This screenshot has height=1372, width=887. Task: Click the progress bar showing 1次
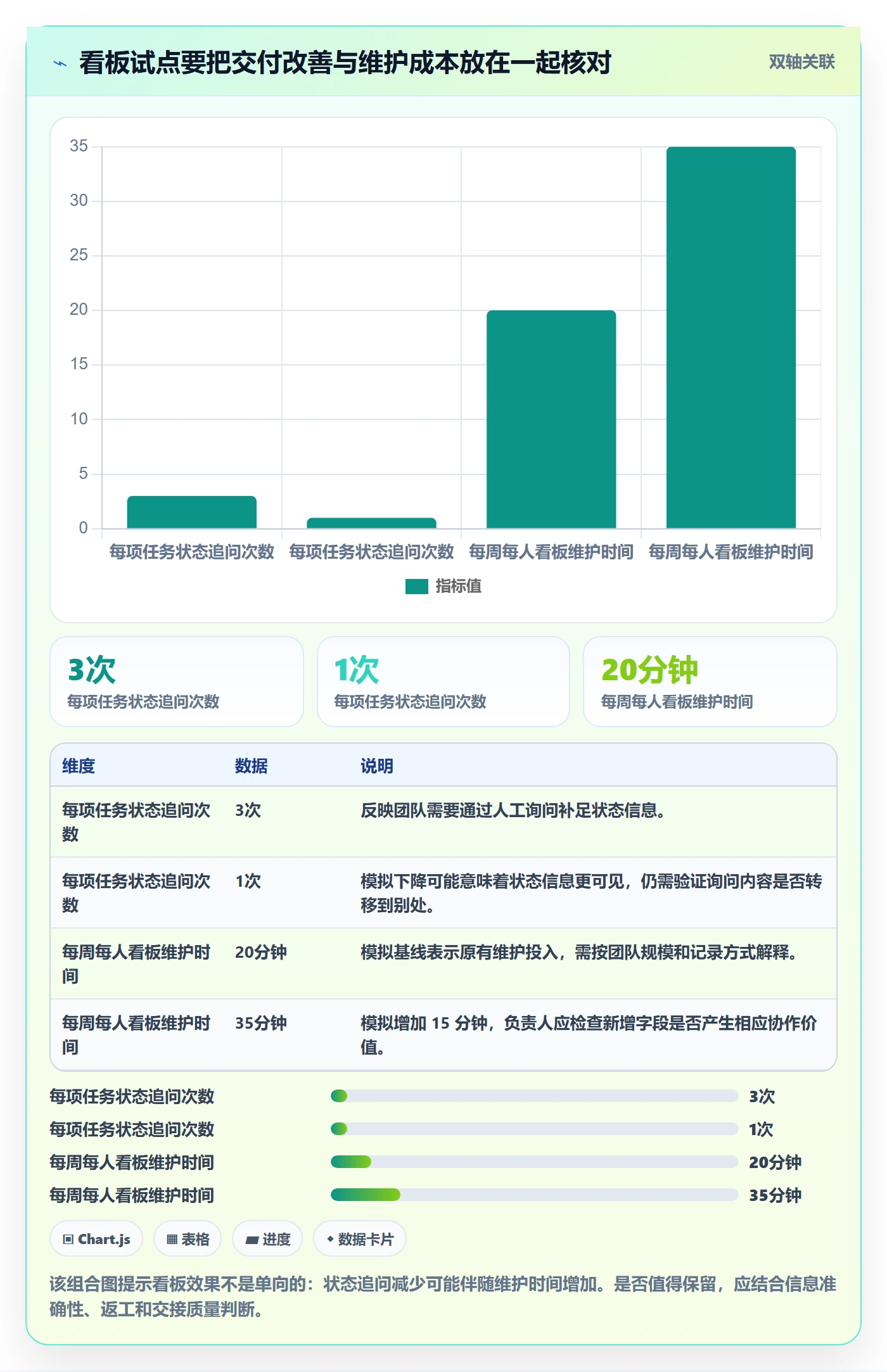click(534, 1129)
